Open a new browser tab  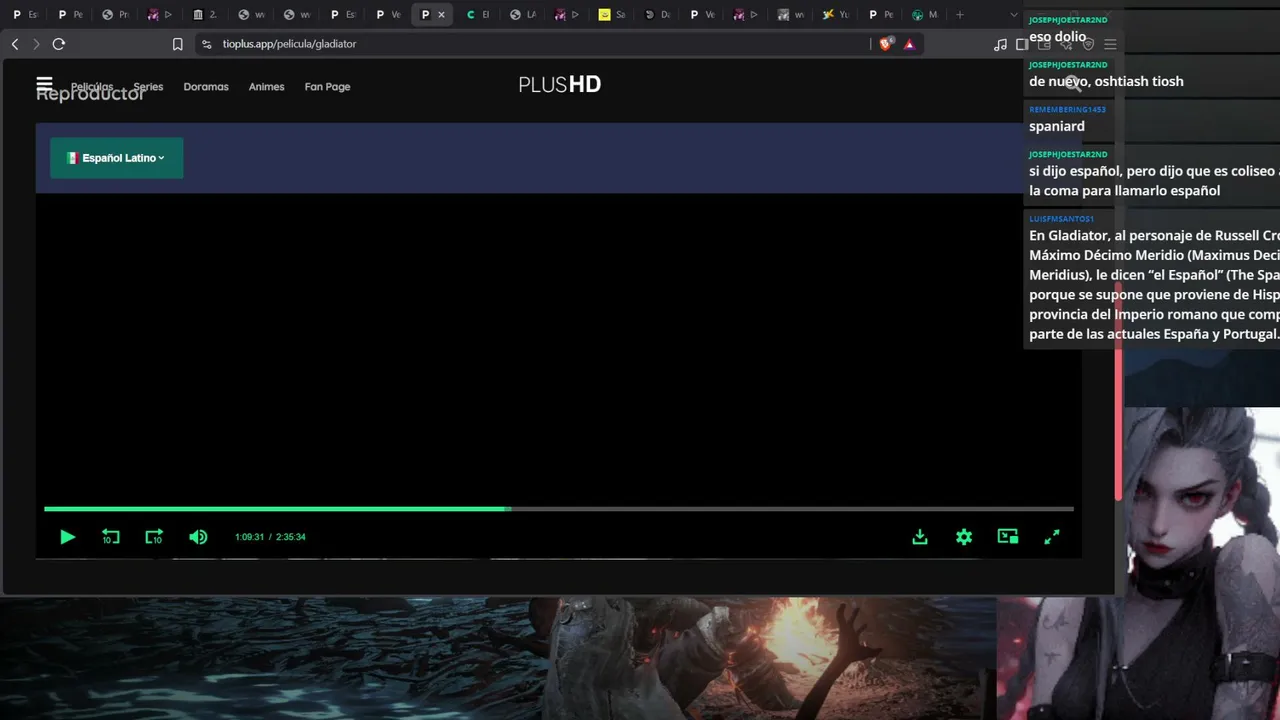point(960,15)
